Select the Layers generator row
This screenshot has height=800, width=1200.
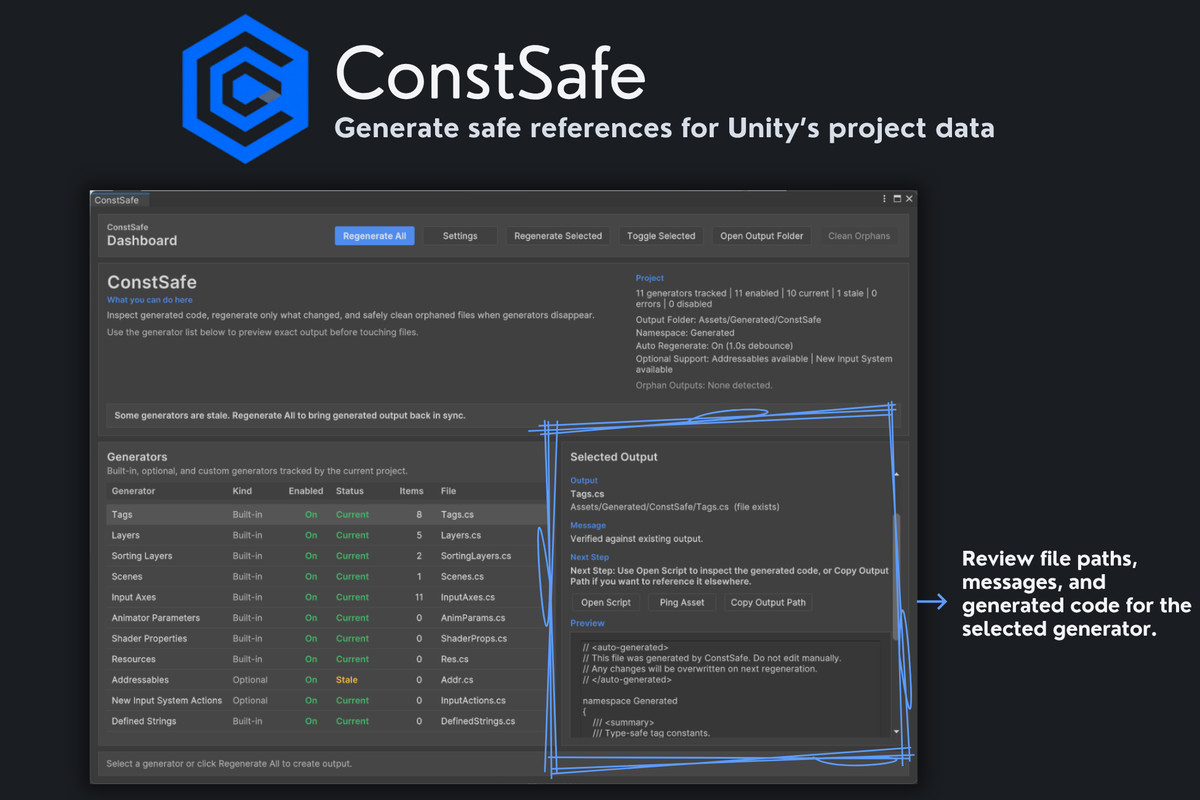click(326, 535)
